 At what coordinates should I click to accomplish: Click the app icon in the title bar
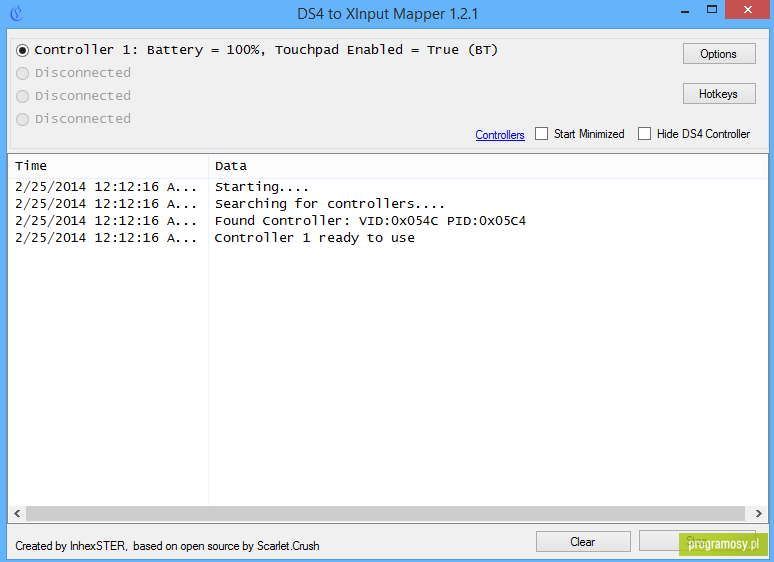coord(17,13)
